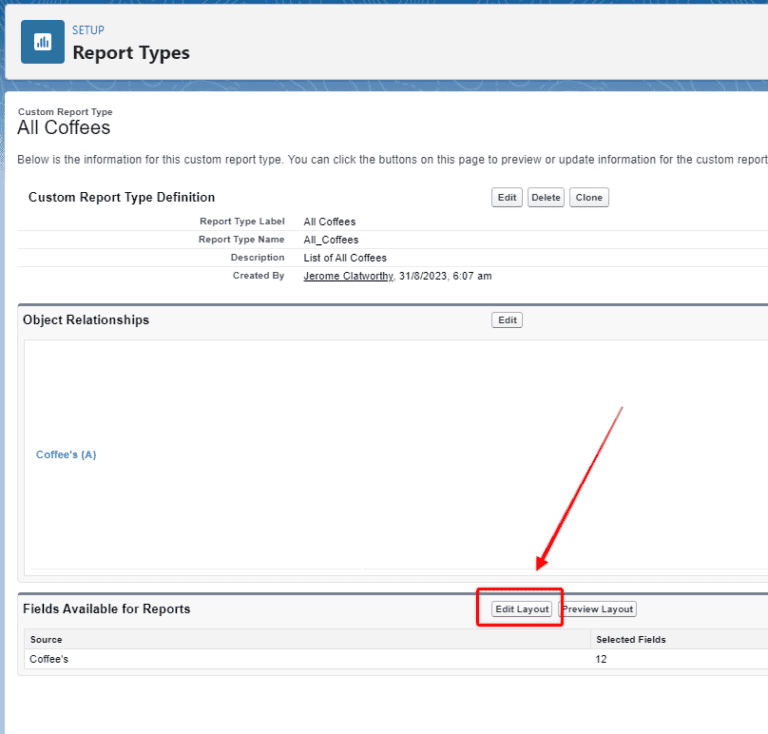The image size is (768, 734).
Task: Click Edit in Custom Report Type Definition
Action: [507, 197]
